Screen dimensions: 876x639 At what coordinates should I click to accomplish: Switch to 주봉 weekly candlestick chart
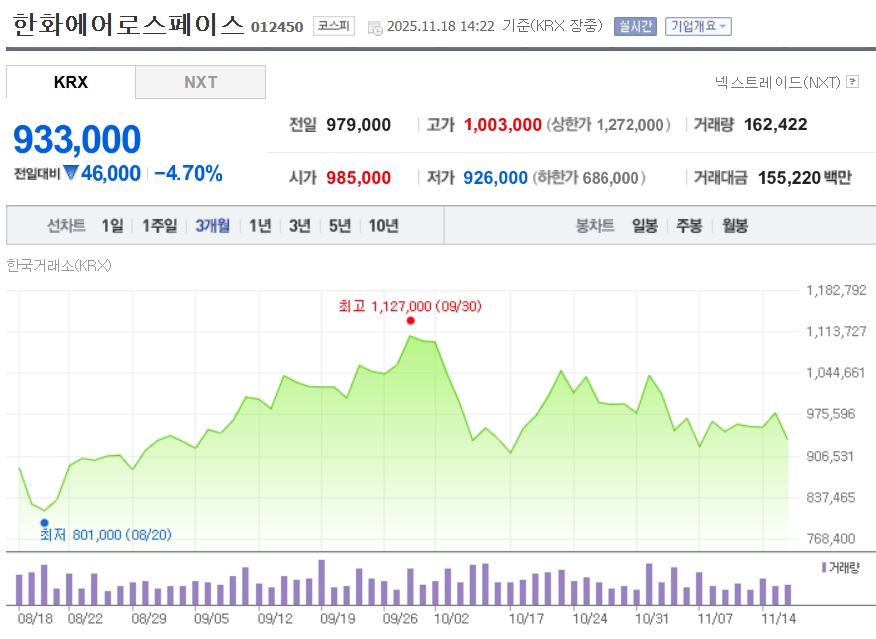(689, 226)
